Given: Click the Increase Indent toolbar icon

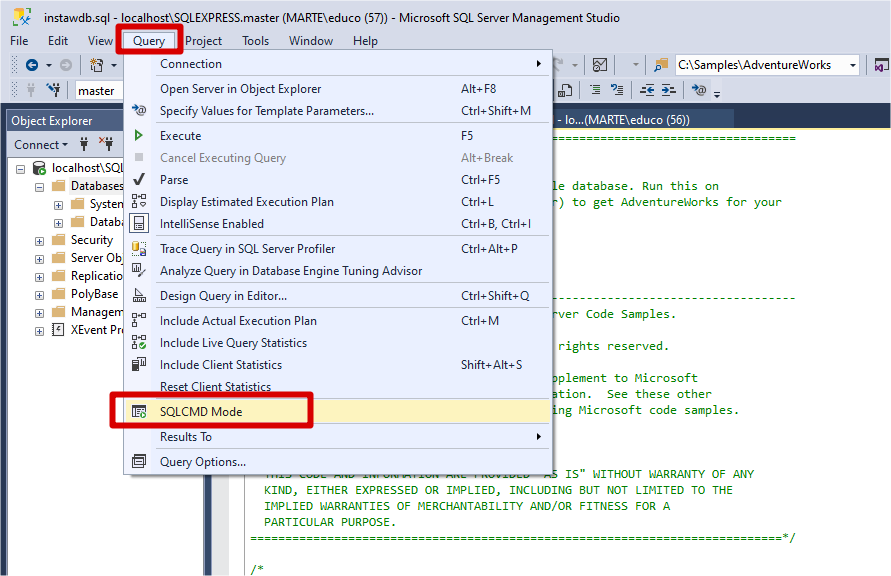Looking at the screenshot, I should coord(669,90).
